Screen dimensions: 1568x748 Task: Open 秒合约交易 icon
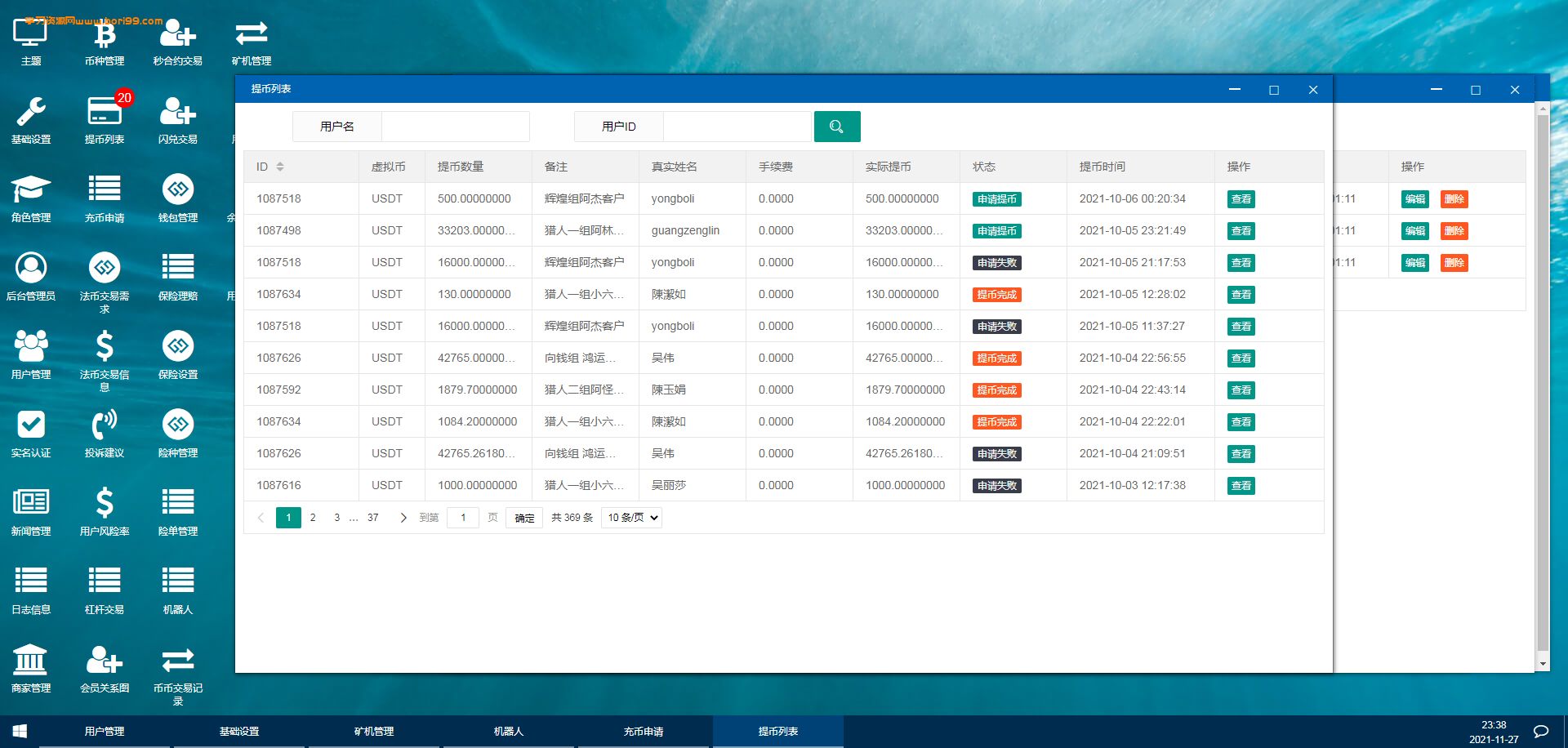tap(178, 41)
